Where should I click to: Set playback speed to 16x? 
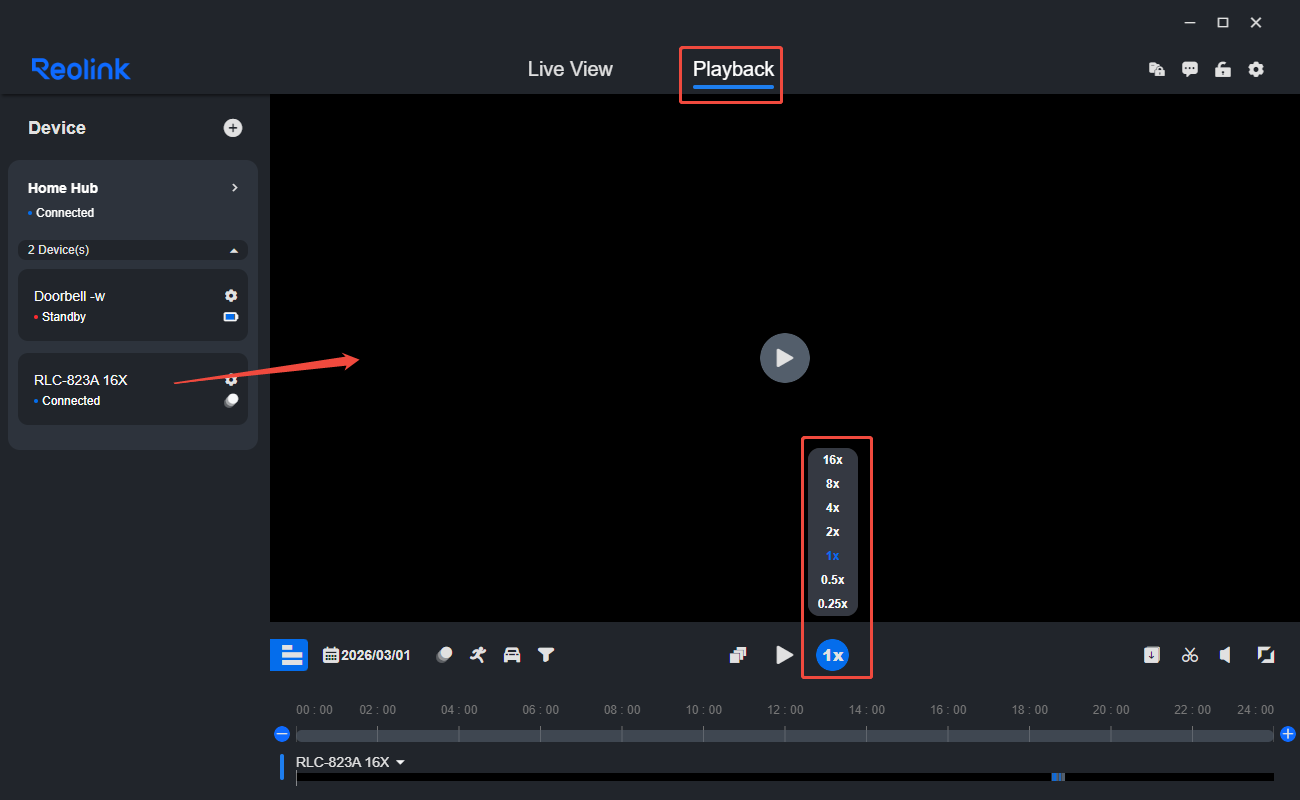(832, 460)
